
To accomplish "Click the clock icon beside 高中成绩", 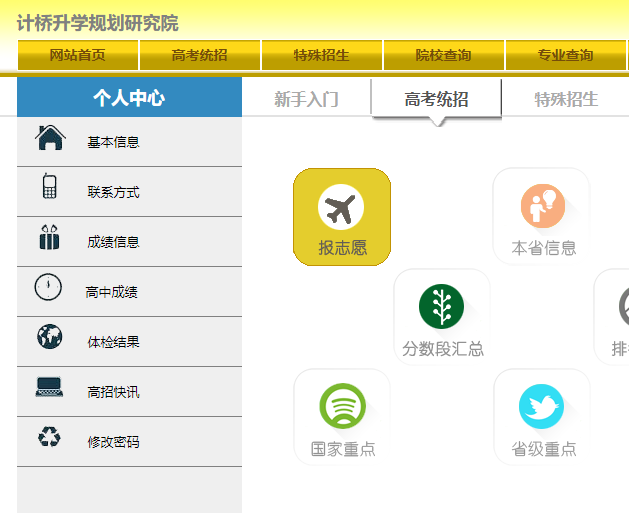I will pos(48,287).
